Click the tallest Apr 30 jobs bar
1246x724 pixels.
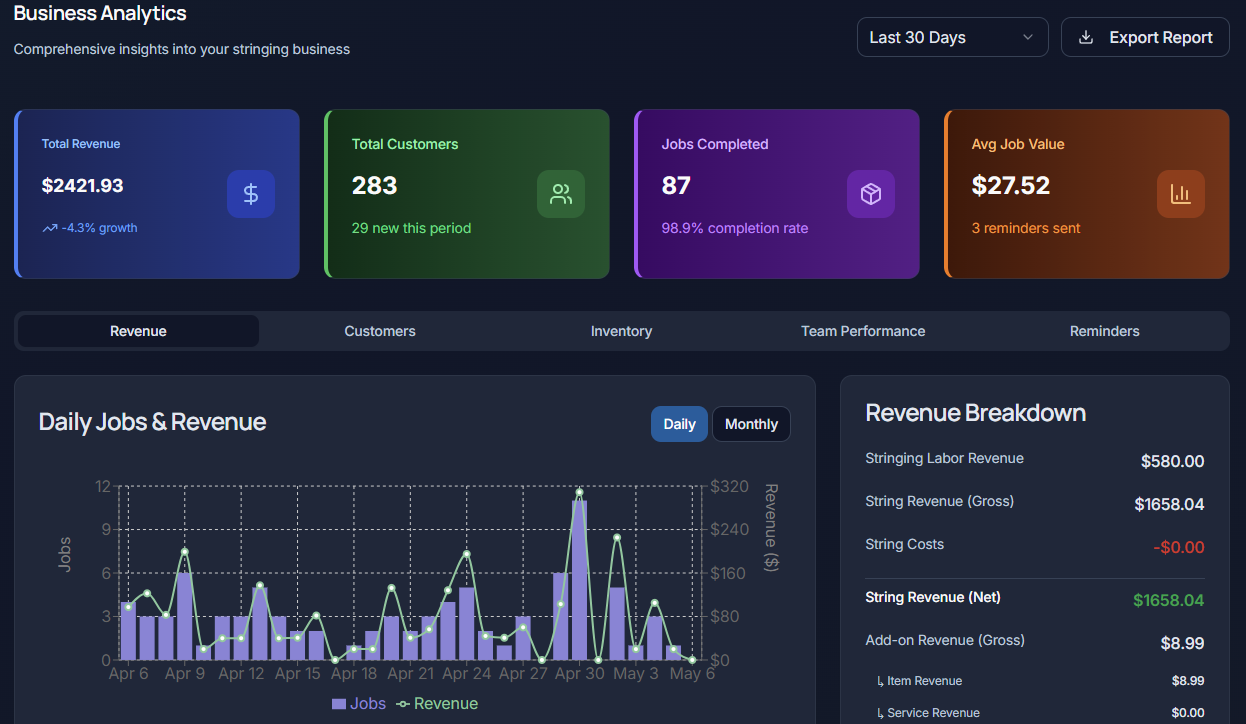pos(579,580)
